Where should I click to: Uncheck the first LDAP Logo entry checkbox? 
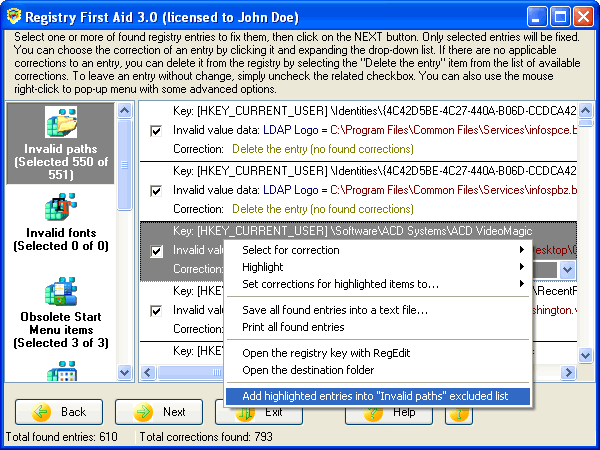[155, 131]
